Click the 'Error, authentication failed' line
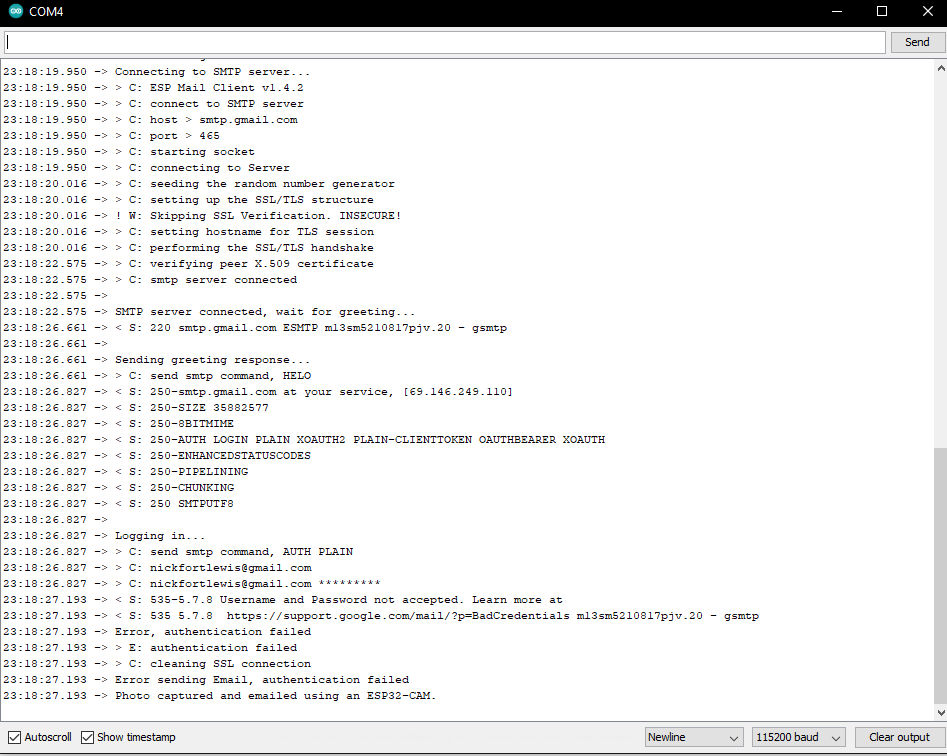 [x=213, y=632]
